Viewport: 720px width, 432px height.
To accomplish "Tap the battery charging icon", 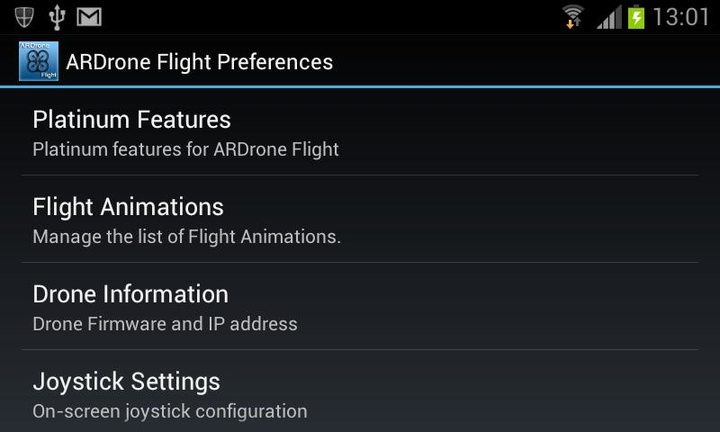I will click(636, 17).
